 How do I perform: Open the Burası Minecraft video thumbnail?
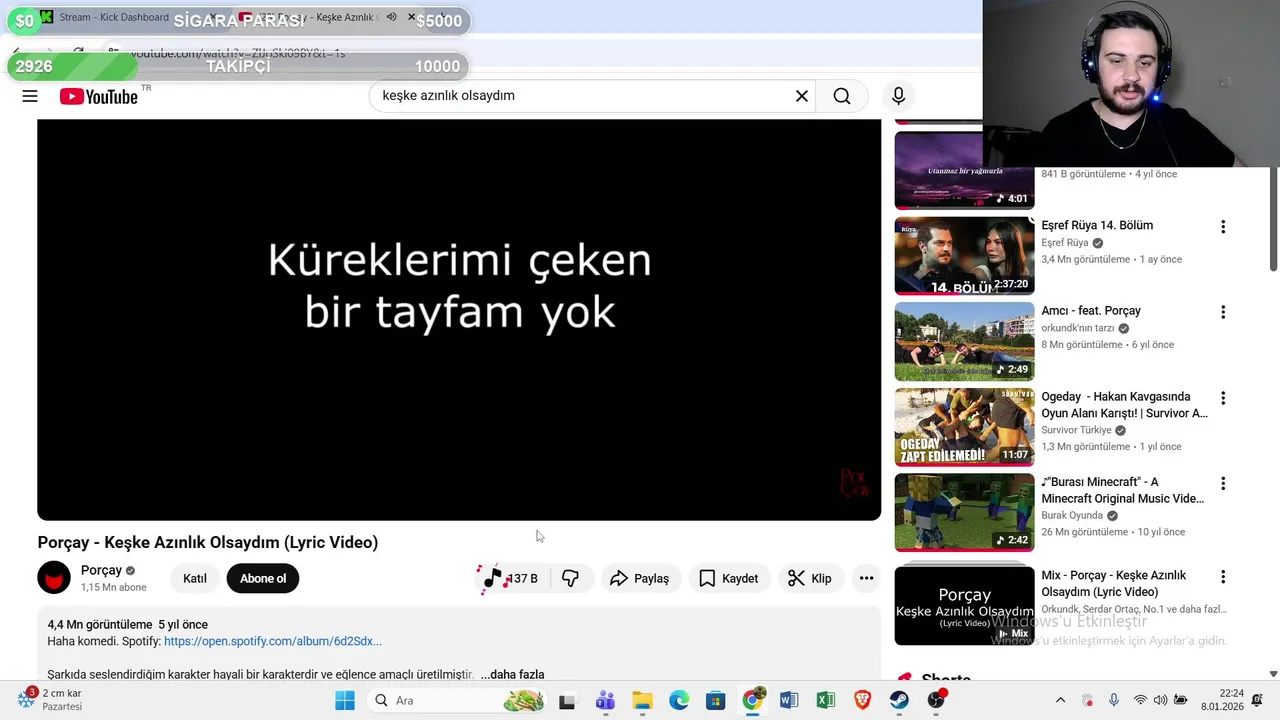(964, 512)
